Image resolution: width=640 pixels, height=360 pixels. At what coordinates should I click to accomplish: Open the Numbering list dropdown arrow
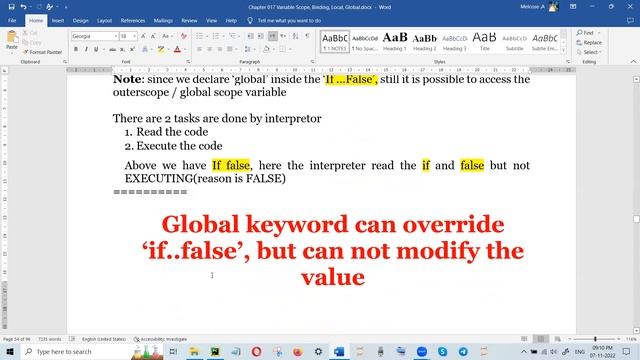[223, 36]
